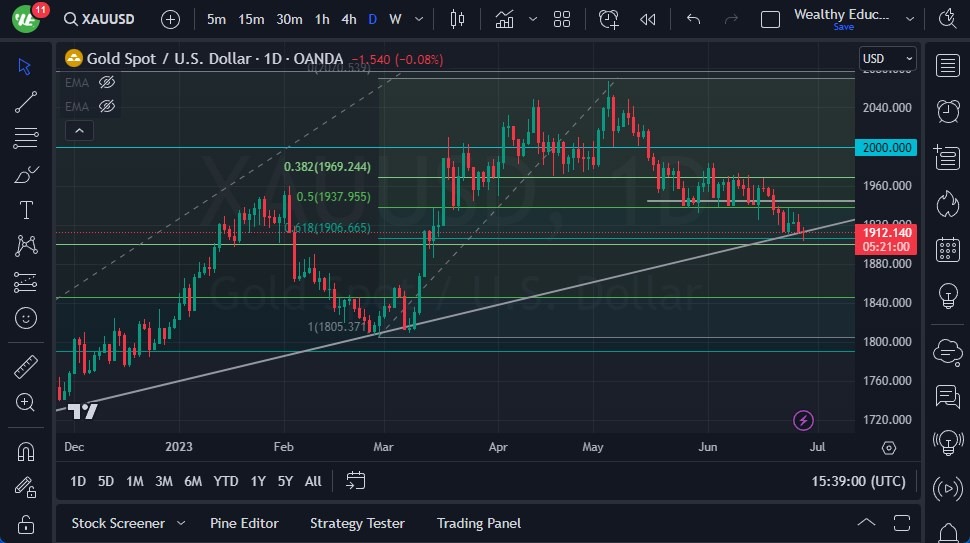
Task: Toggle stay in drawing mode
Action: point(25,488)
